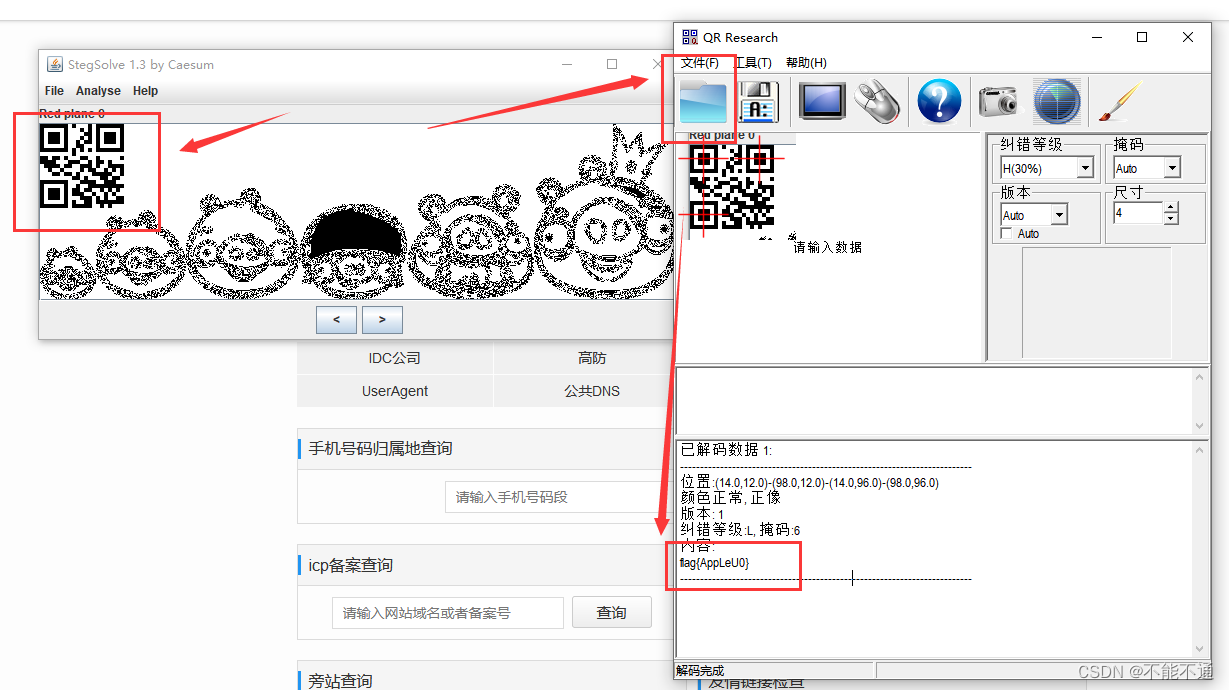Click the save floppy disk icon in QR Research
This screenshot has height=690, width=1229.
pos(758,102)
